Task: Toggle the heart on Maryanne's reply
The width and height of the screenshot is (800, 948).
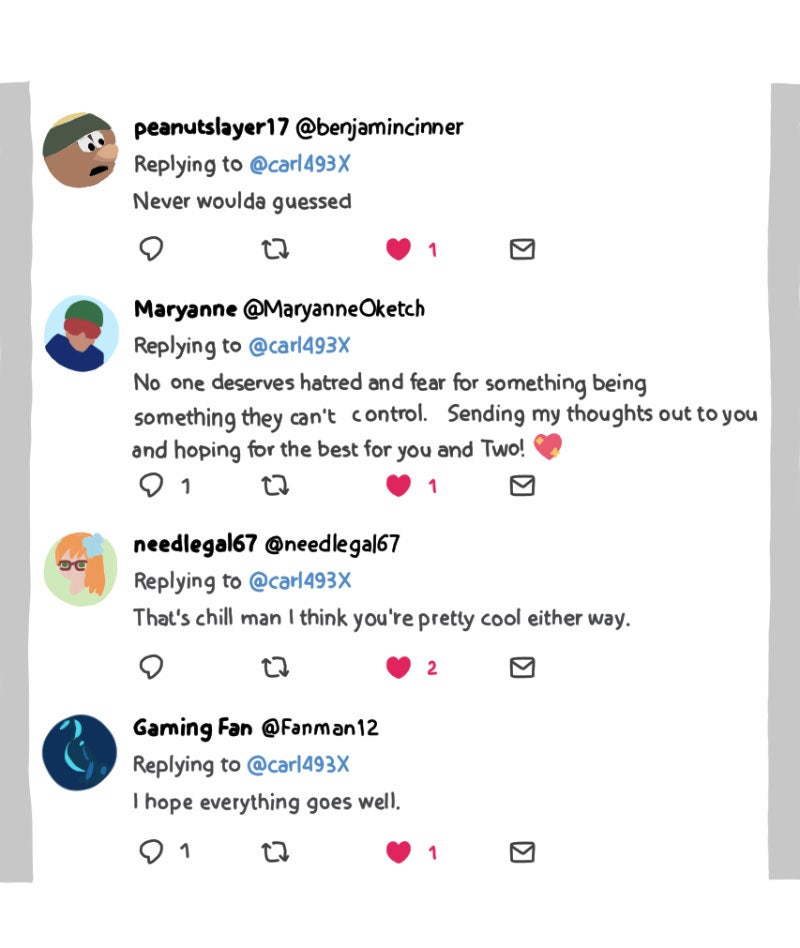Action: click(399, 486)
